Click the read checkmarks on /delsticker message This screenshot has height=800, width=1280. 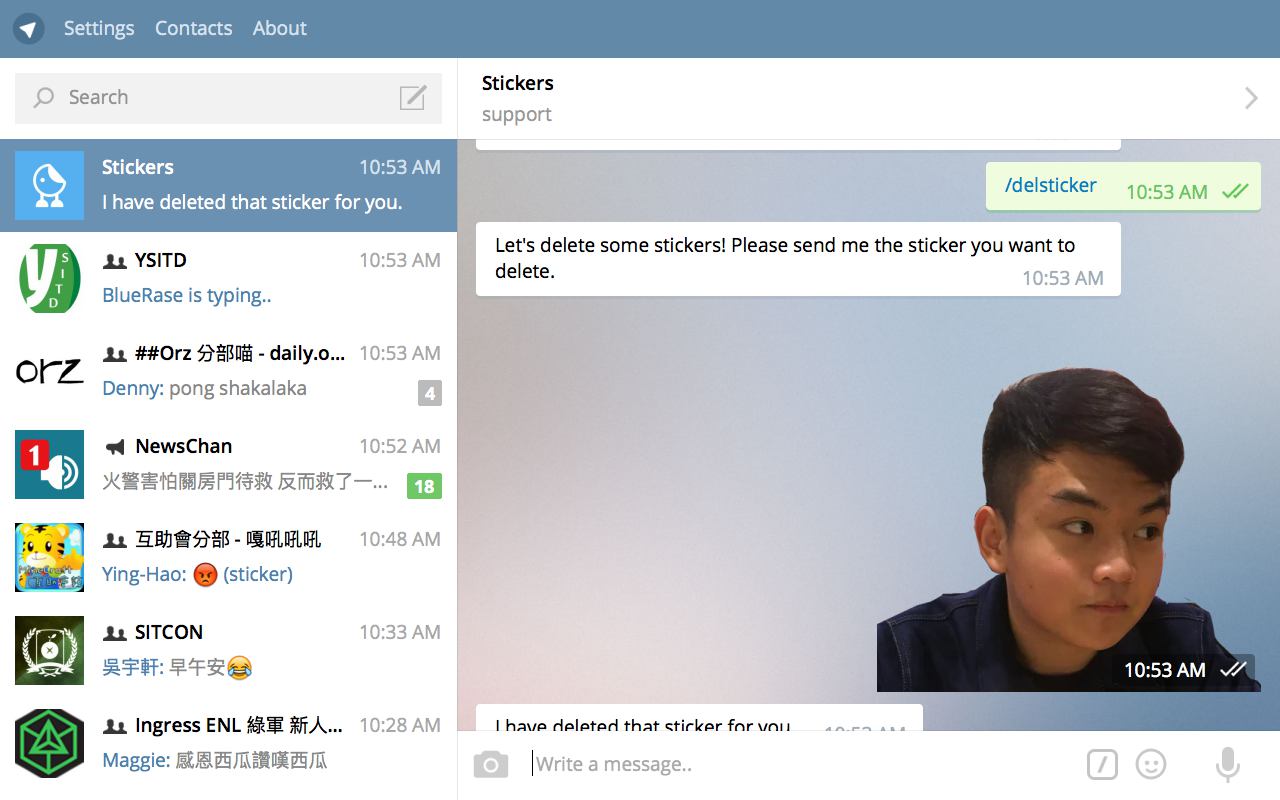point(1236,191)
